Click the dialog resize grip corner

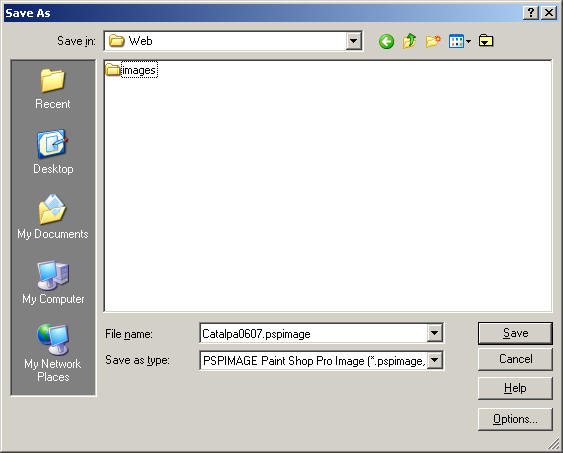(554, 445)
